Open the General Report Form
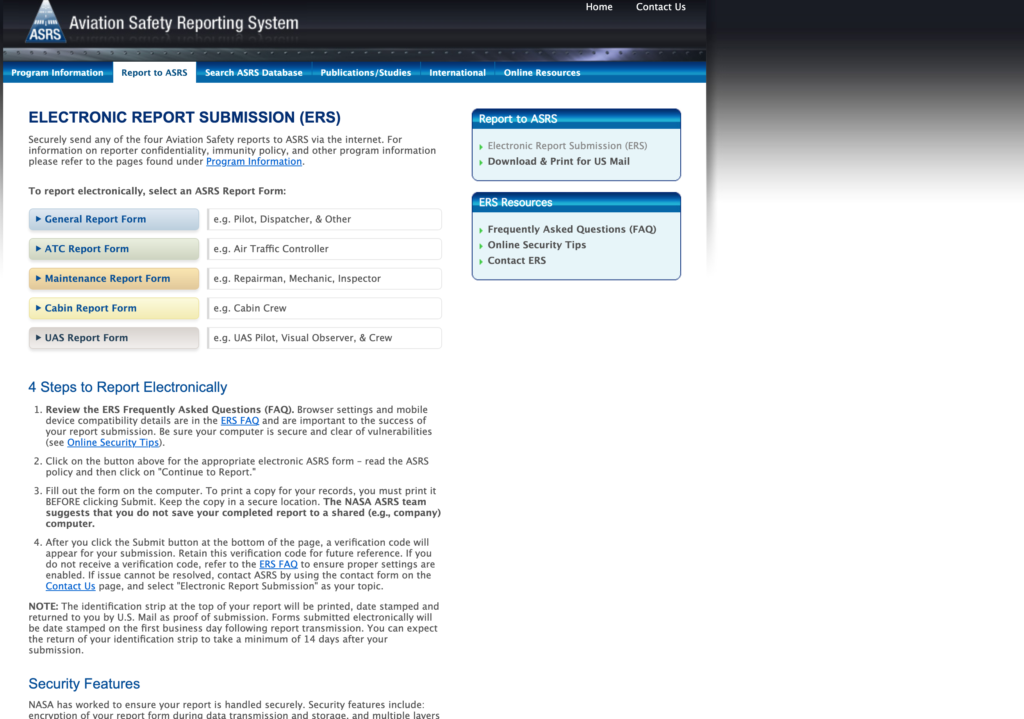 point(114,219)
